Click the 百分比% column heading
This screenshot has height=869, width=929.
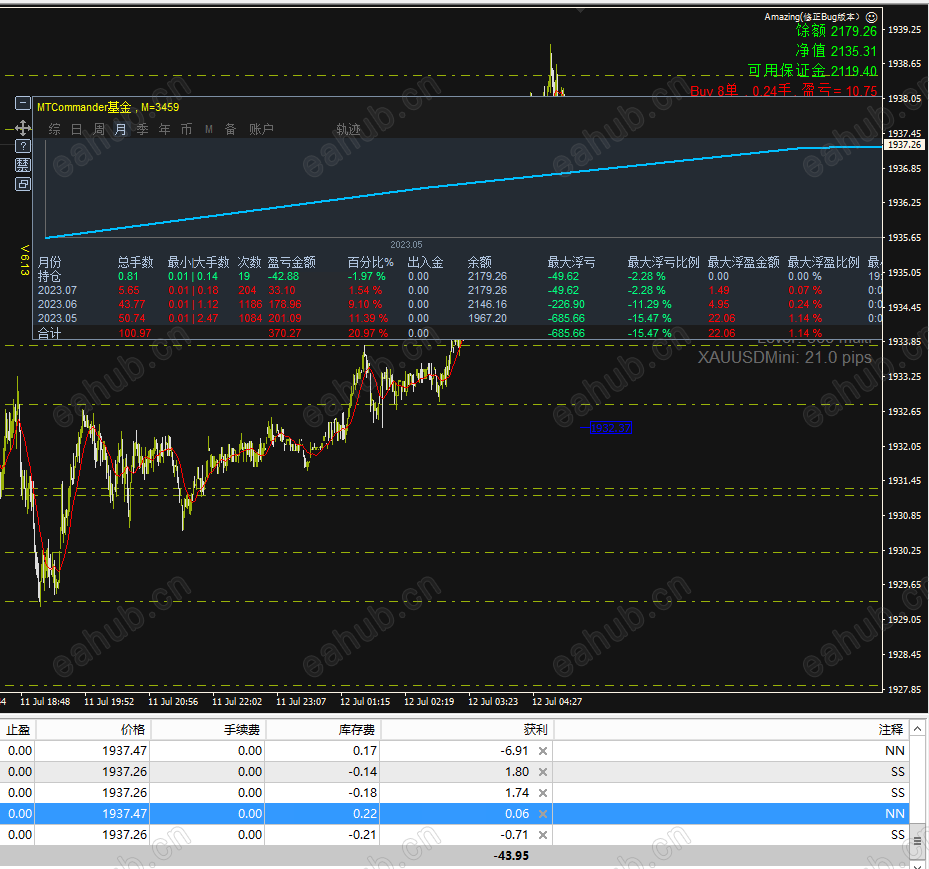pyautogui.click(x=370, y=262)
